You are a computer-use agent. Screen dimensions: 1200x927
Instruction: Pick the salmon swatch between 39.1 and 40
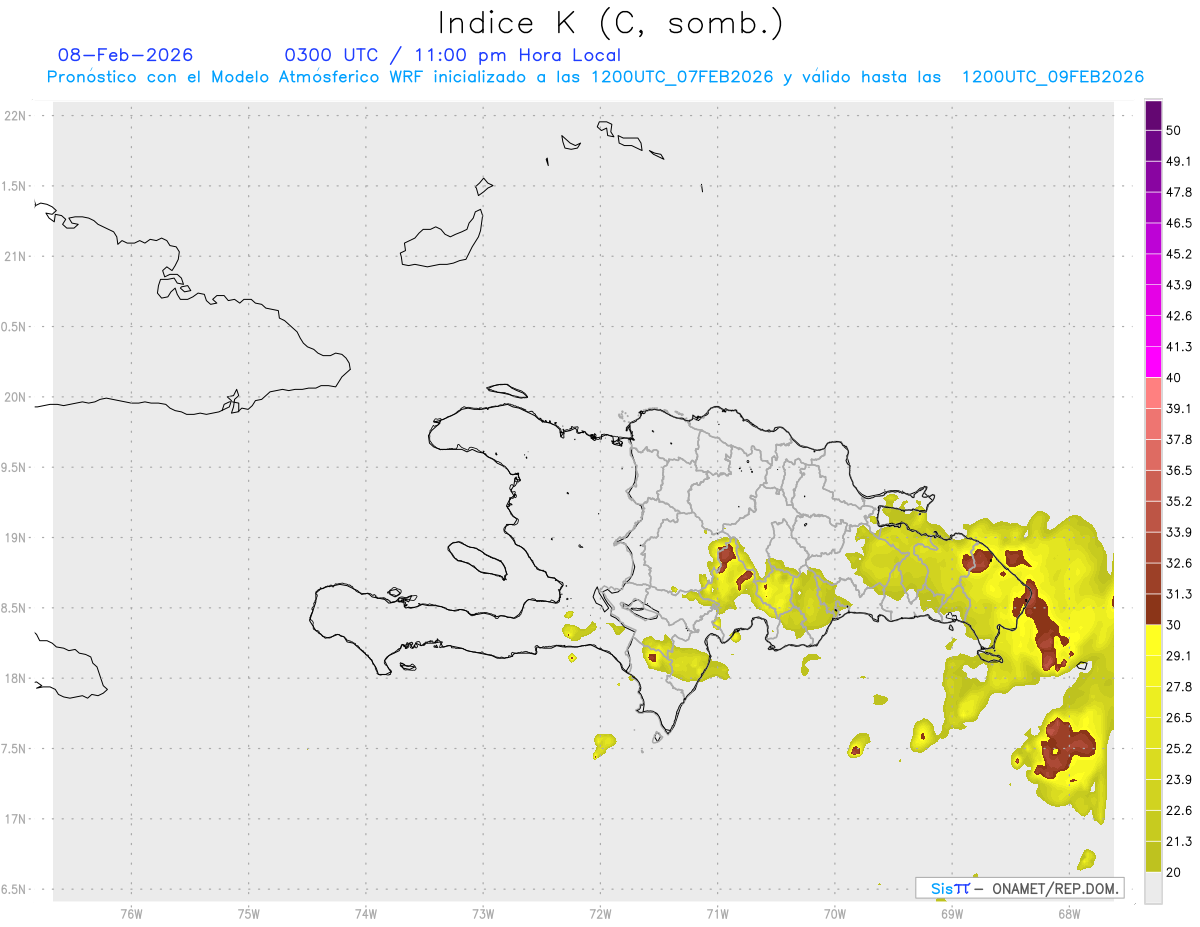(1153, 393)
